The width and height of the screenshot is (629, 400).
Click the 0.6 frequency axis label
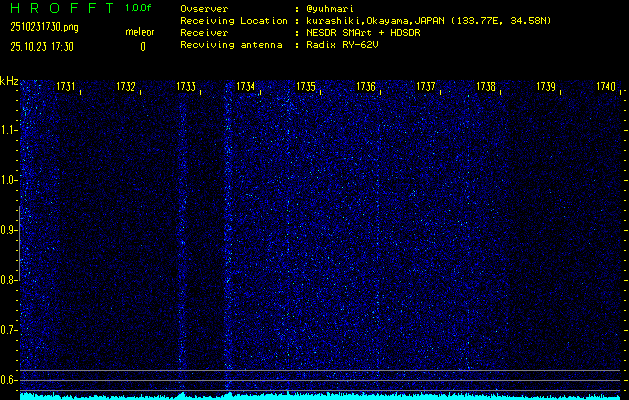point(8,380)
